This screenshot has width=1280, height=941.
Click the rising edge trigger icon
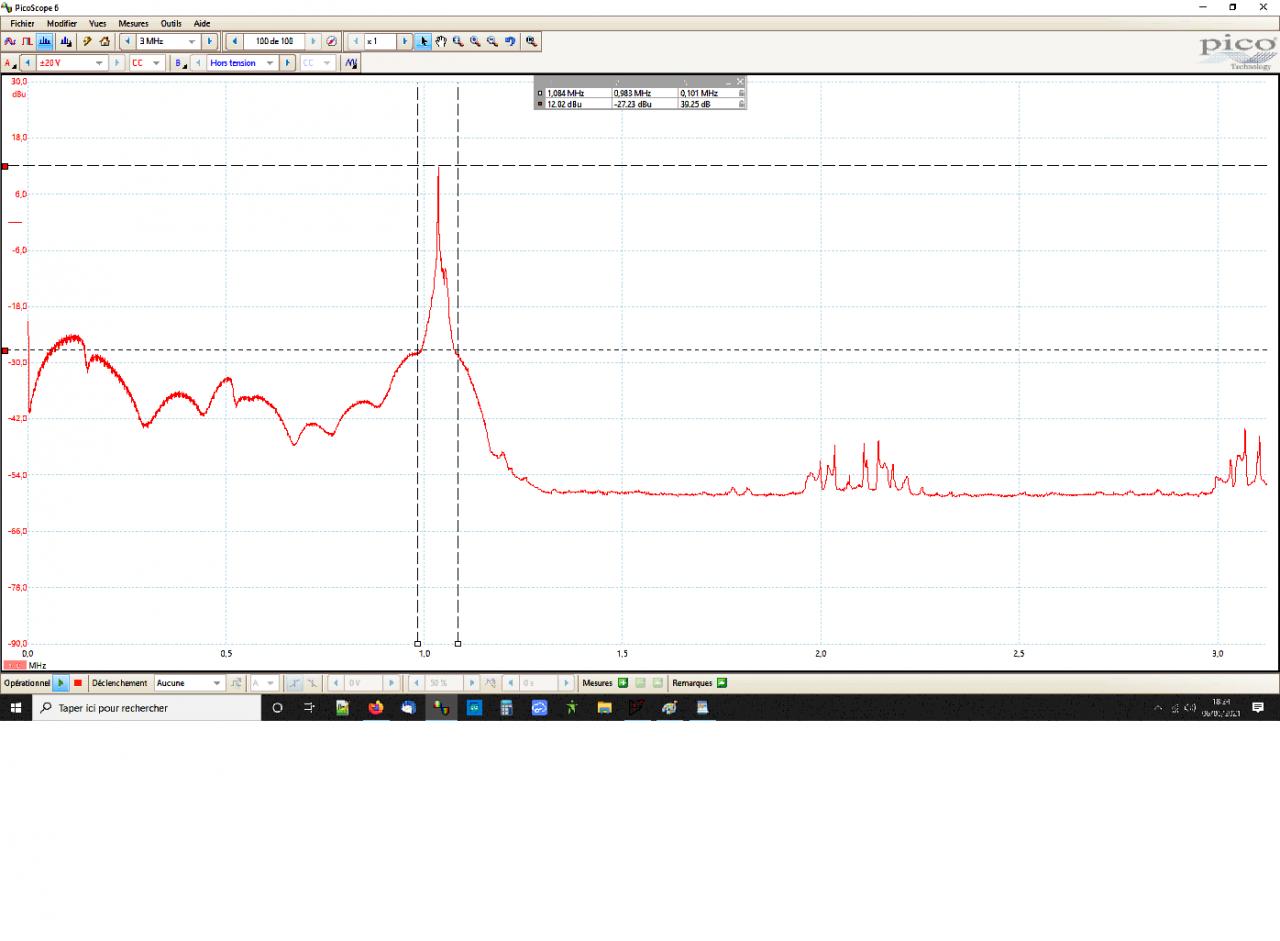(x=294, y=683)
